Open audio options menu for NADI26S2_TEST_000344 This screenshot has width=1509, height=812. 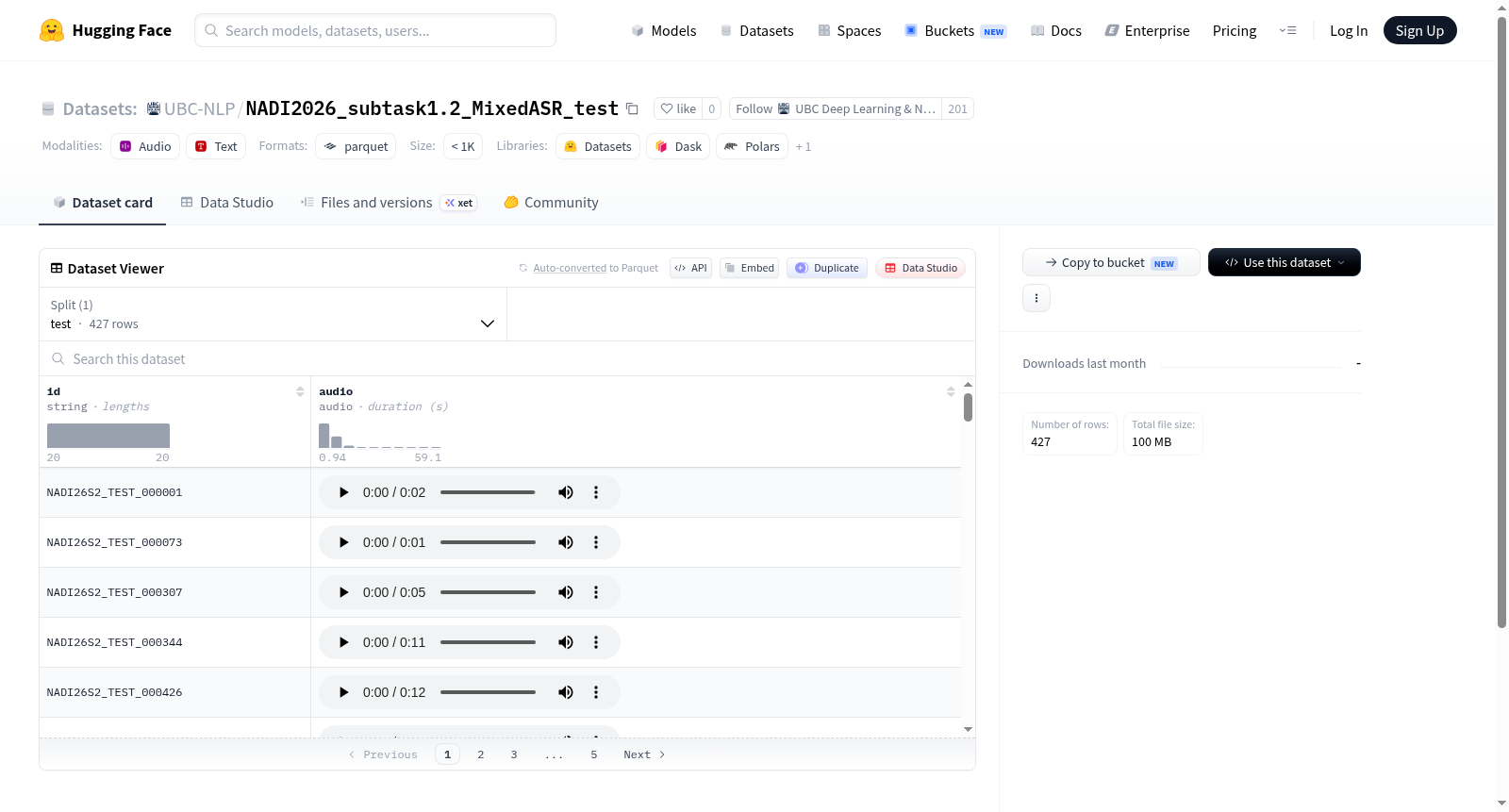pos(596,642)
